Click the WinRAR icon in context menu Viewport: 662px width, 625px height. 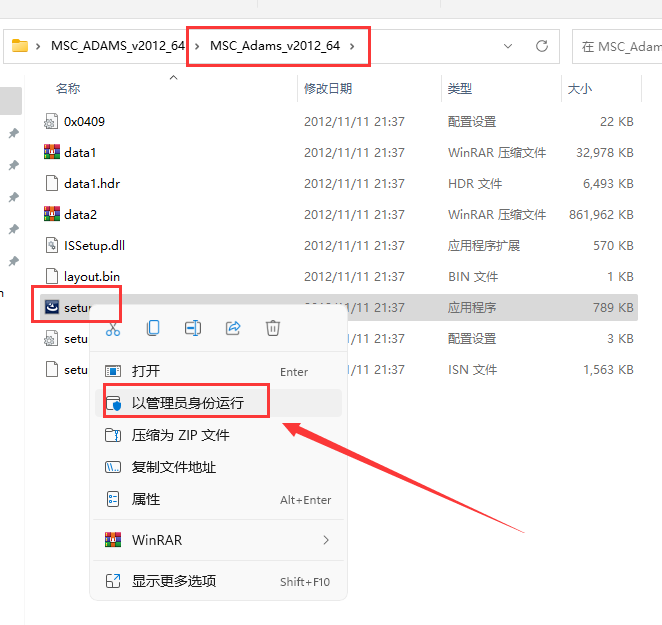[113, 540]
